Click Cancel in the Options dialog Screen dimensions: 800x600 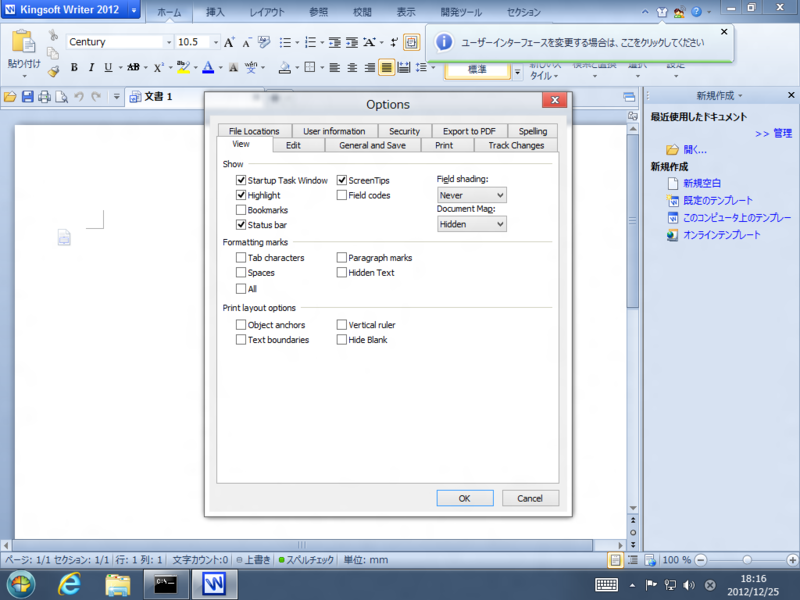tap(530, 498)
